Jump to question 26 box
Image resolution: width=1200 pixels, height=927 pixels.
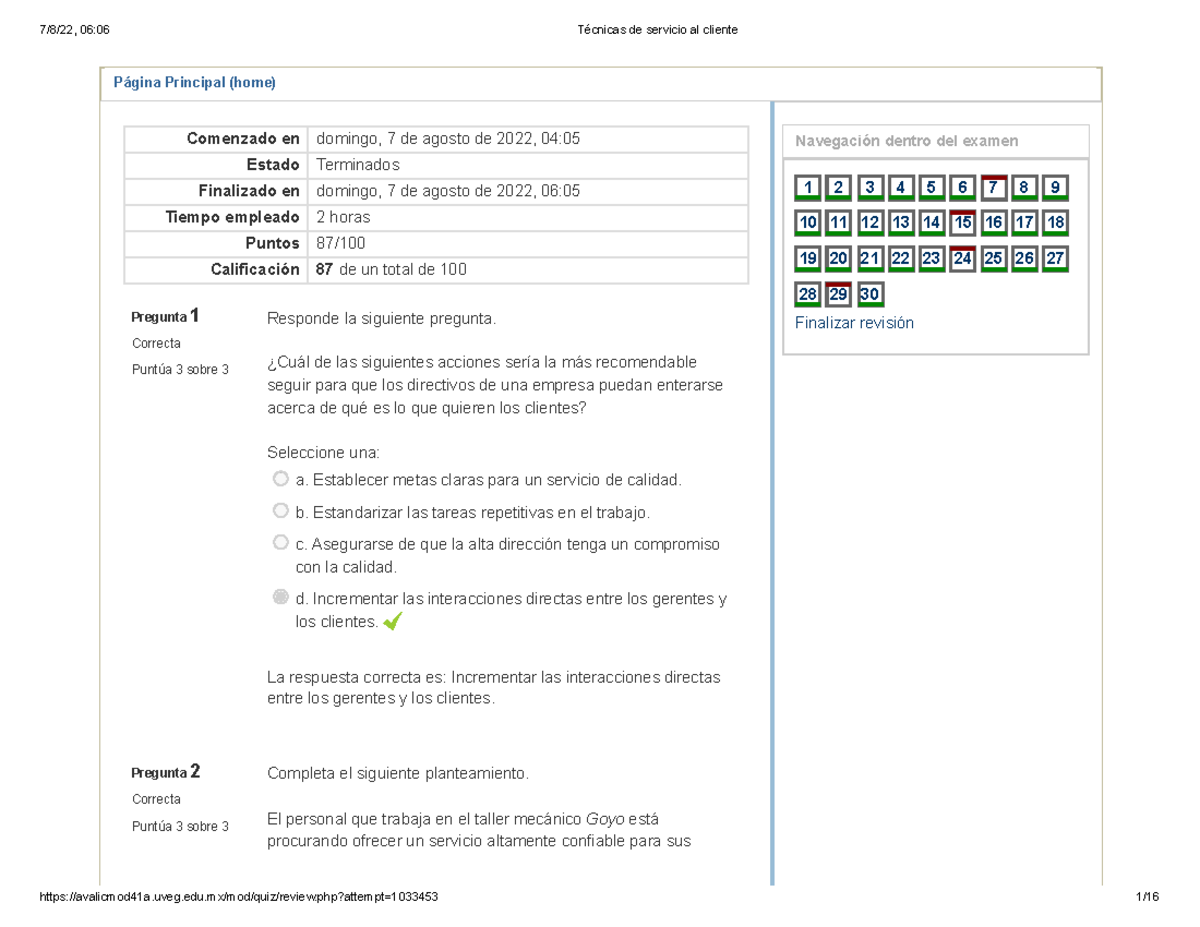point(1025,259)
